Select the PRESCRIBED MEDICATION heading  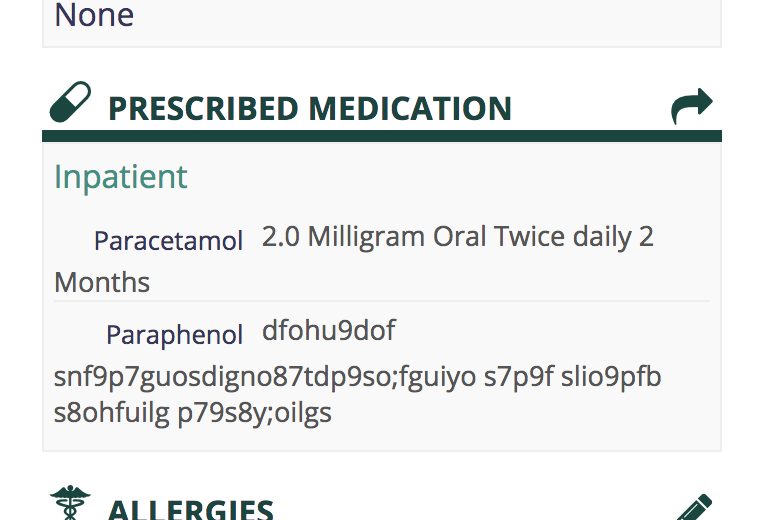[x=309, y=108]
